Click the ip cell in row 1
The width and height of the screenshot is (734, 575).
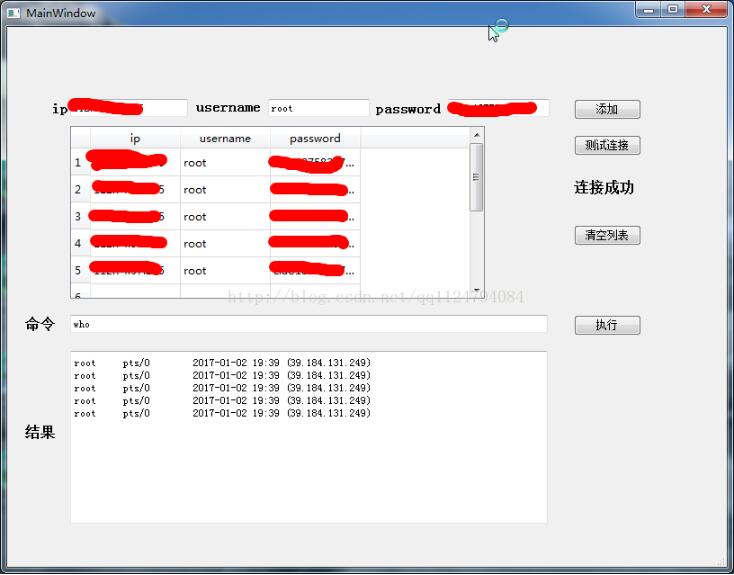tap(135, 162)
